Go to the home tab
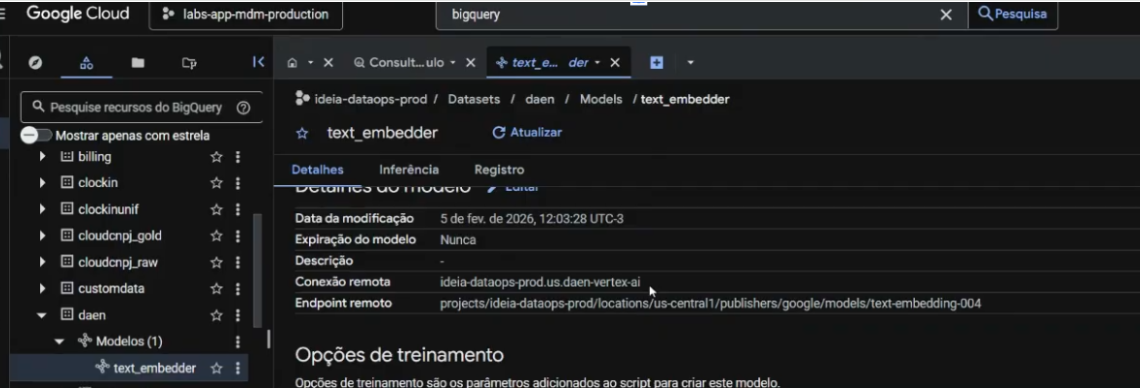Viewport: 1140px width, 388px height. pos(292,62)
